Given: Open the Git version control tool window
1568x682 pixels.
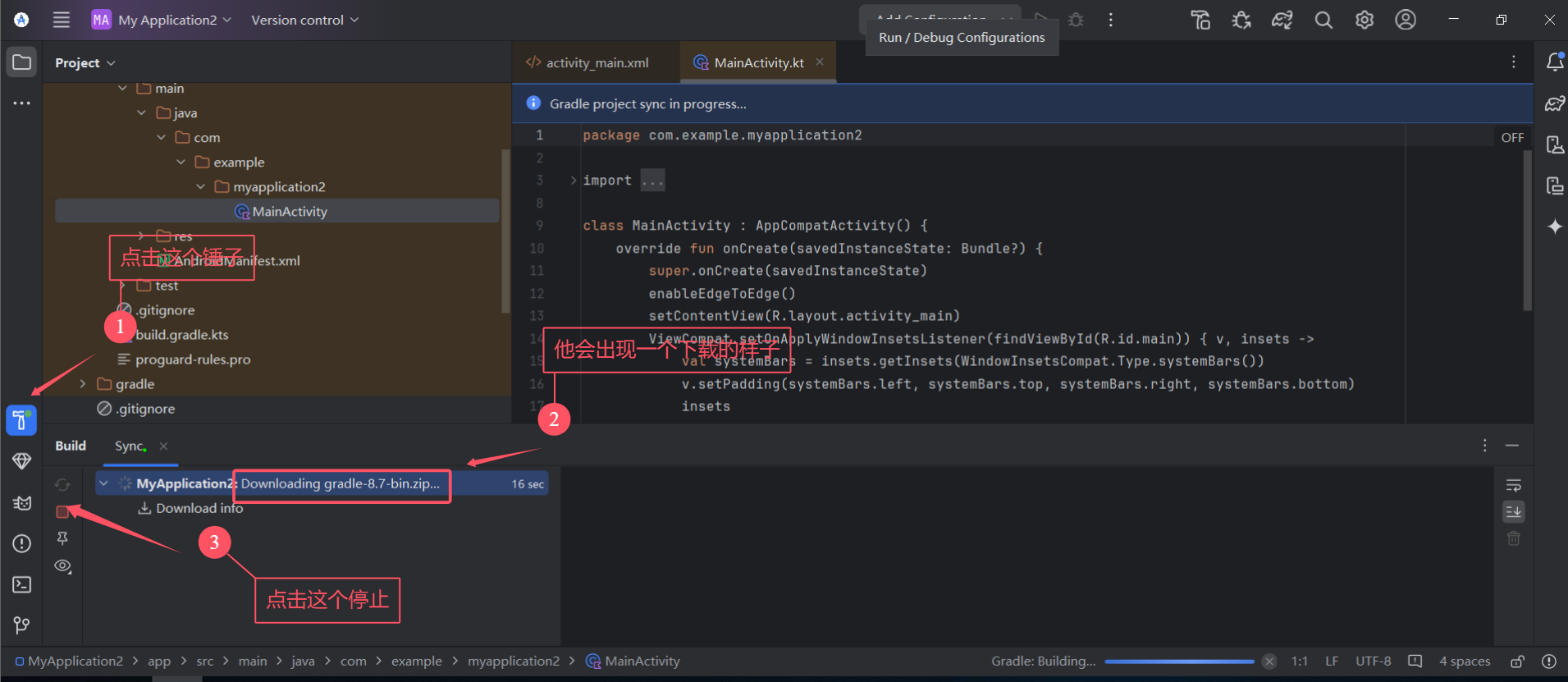Looking at the screenshot, I should [x=22, y=625].
